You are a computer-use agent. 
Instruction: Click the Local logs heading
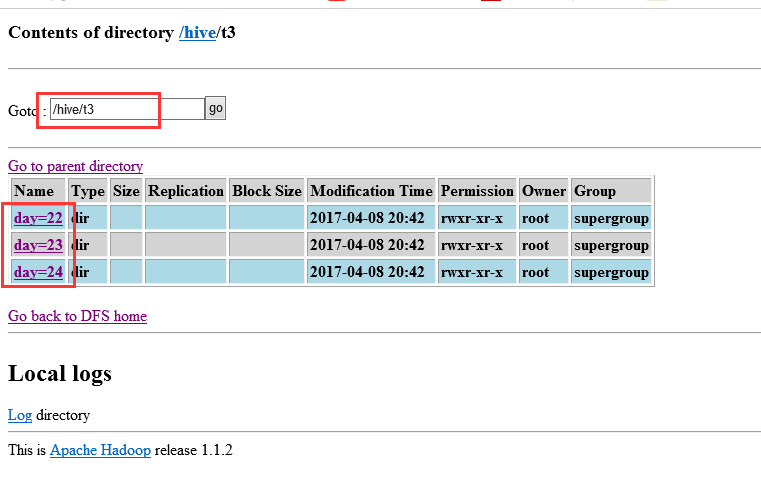tap(60, 374)
